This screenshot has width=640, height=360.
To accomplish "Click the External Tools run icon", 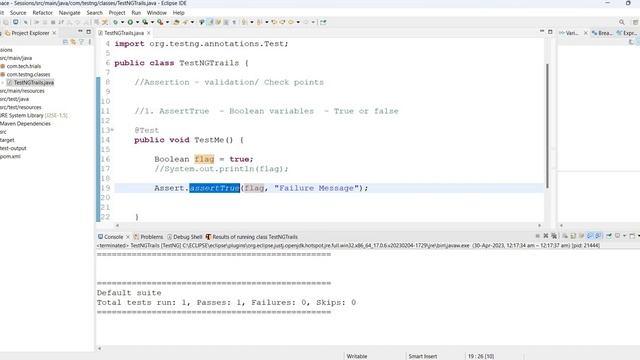I will pyautogui.click(x=160, y=22).
